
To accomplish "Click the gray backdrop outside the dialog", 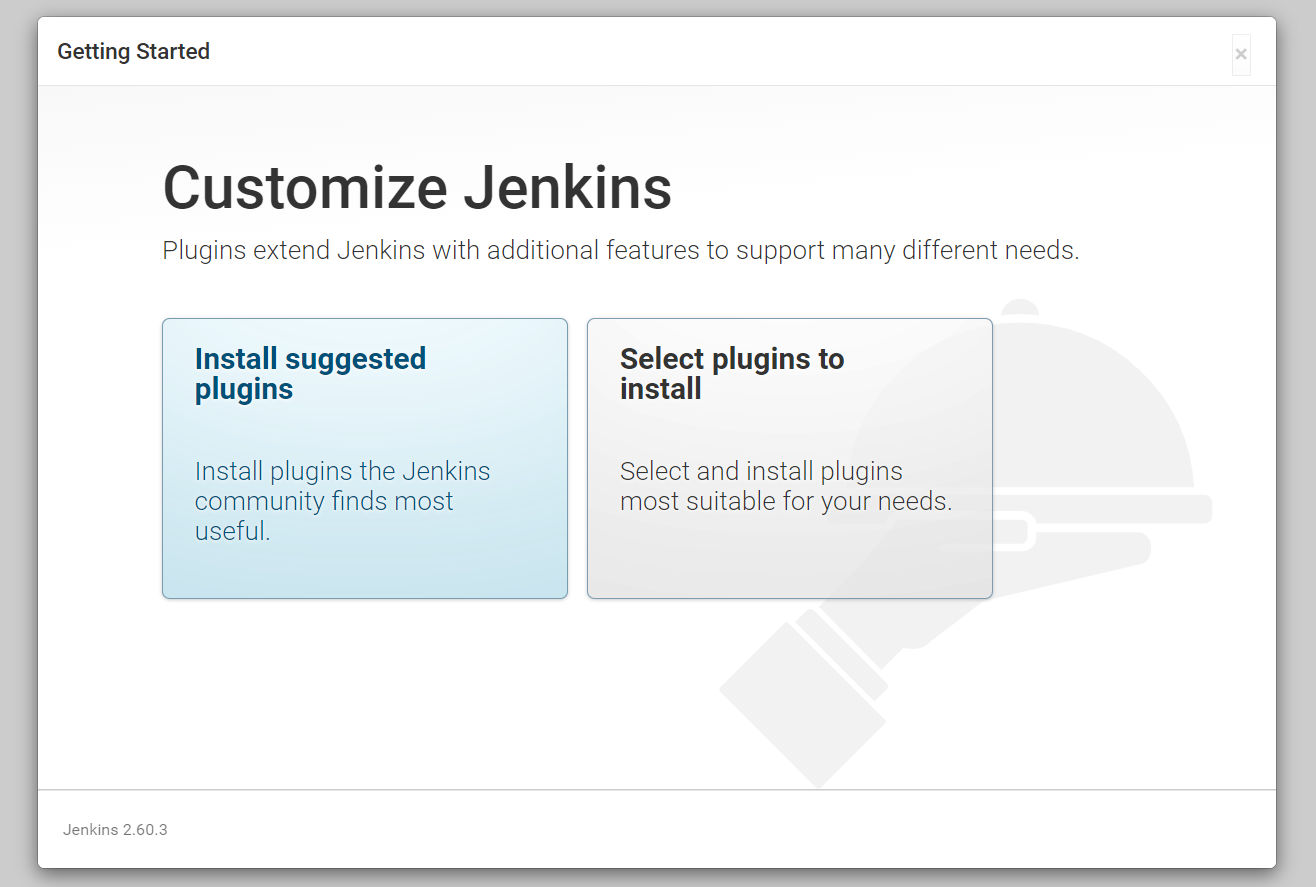I will click(1297, 450).
